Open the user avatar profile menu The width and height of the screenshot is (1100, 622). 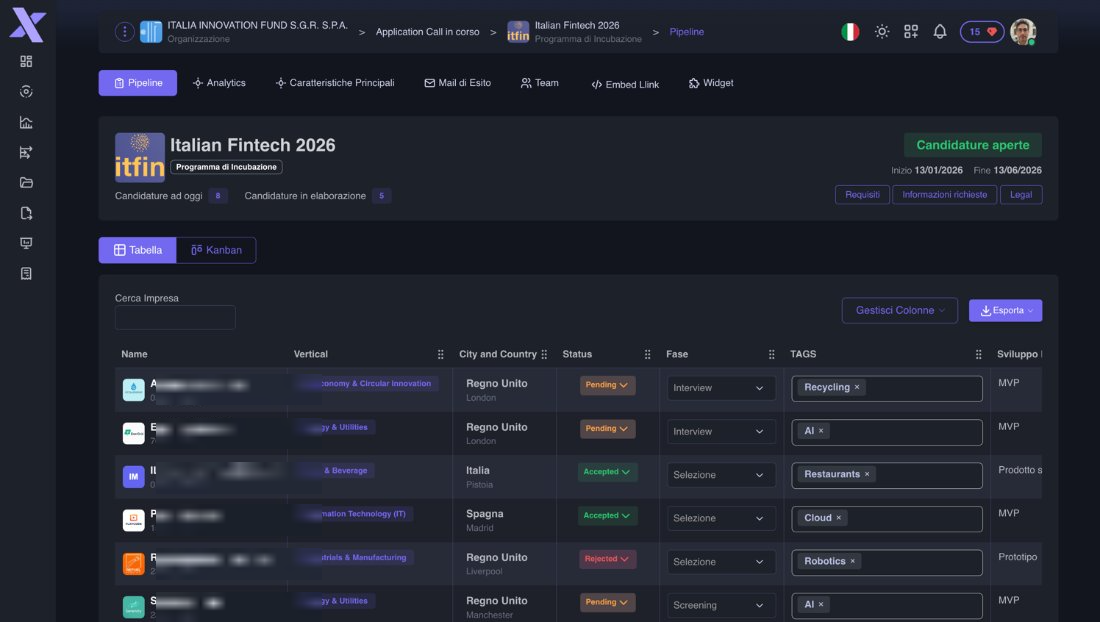pyautogui.click(x=1023, y=32)
